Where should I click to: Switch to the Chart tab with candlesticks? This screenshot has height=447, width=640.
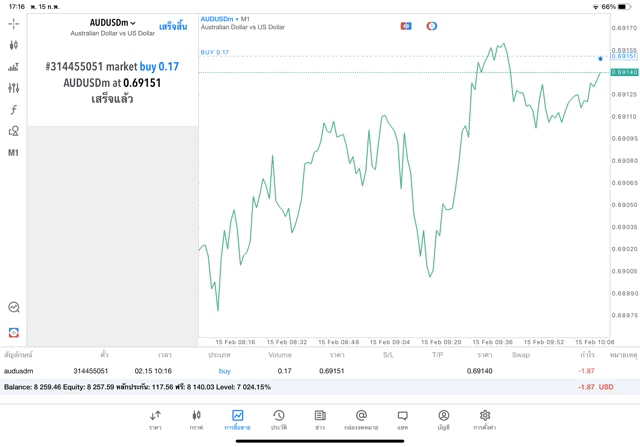[x=196, y=419]
